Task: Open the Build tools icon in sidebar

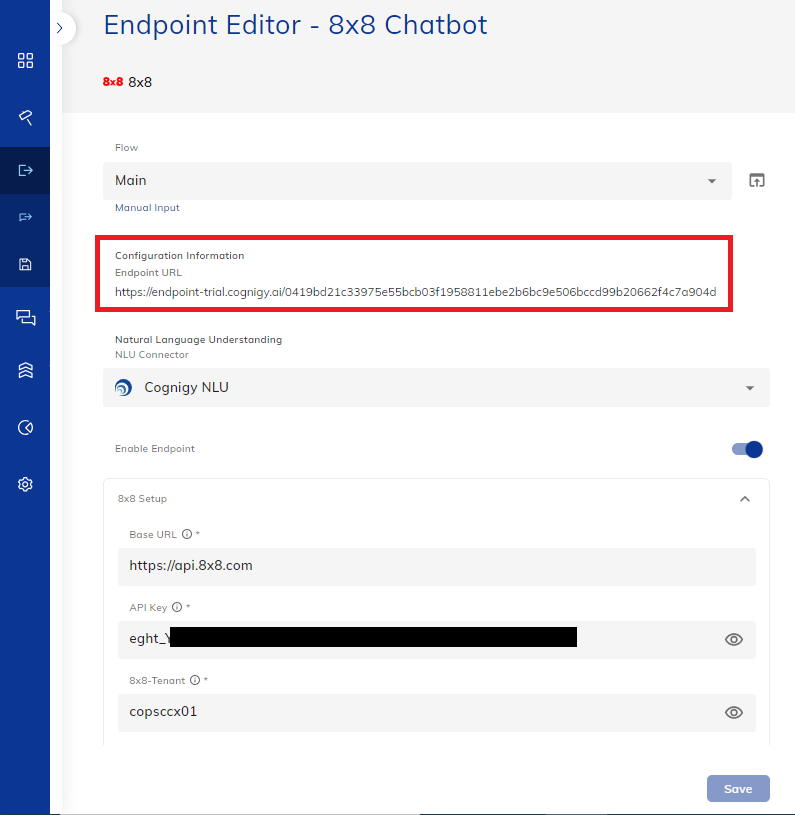Action: click(25, 117)
